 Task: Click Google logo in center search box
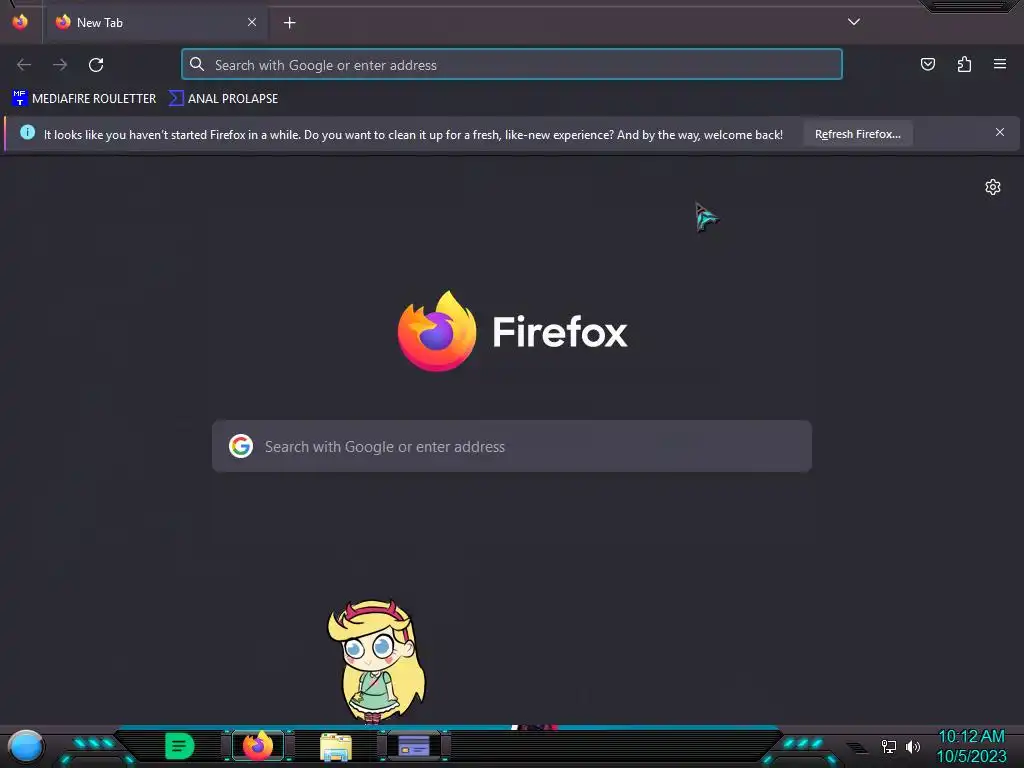(x=241, y=446)
